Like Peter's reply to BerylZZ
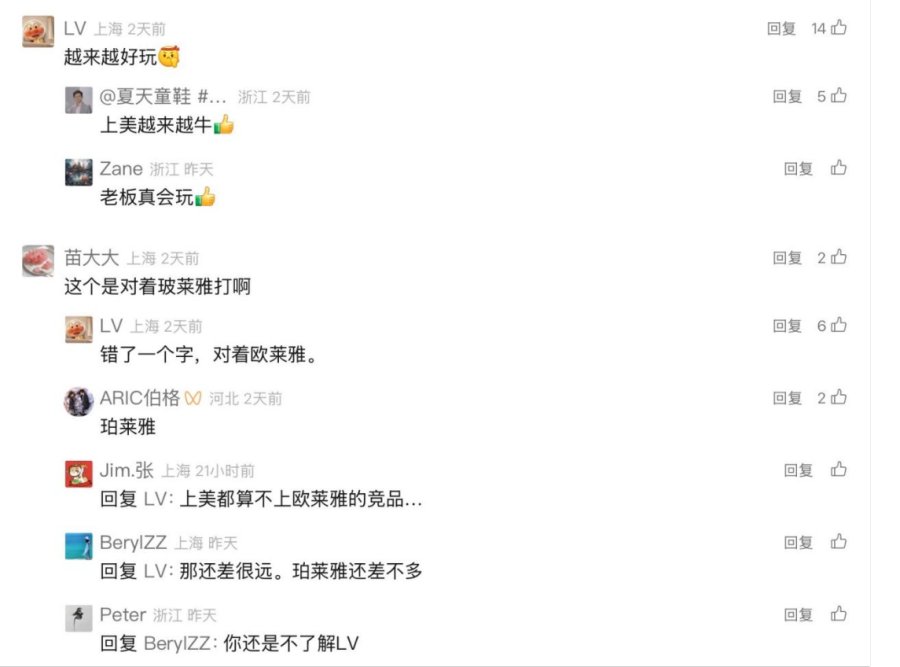Image resolution: width=900 pixels, height=667 pixels. point(839,614)
